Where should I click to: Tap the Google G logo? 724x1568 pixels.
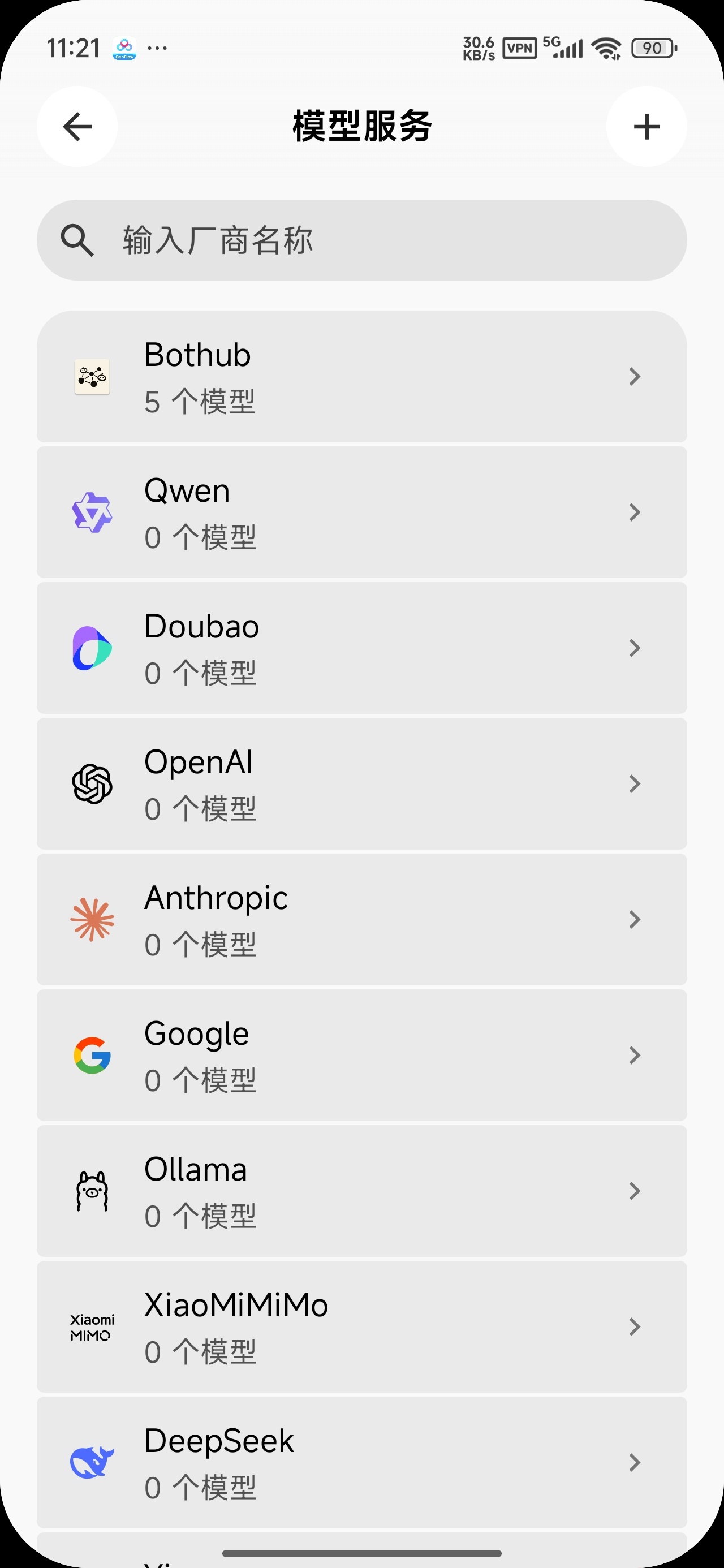tap(92, 1056)
